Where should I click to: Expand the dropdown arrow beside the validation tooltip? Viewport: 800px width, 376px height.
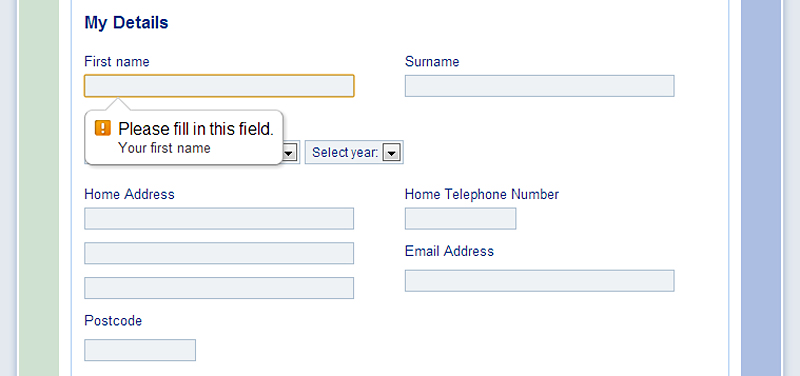coord(289,152)
